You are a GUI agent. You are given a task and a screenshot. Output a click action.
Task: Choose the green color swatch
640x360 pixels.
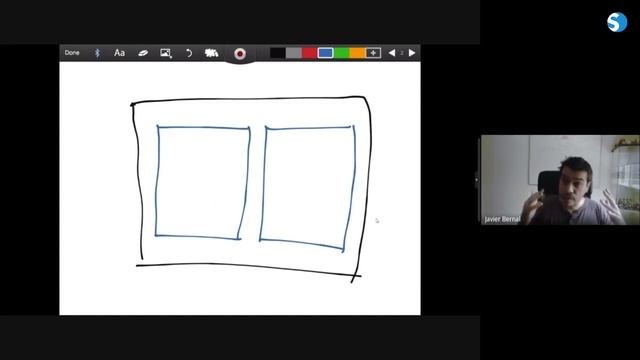coord(341,53)
